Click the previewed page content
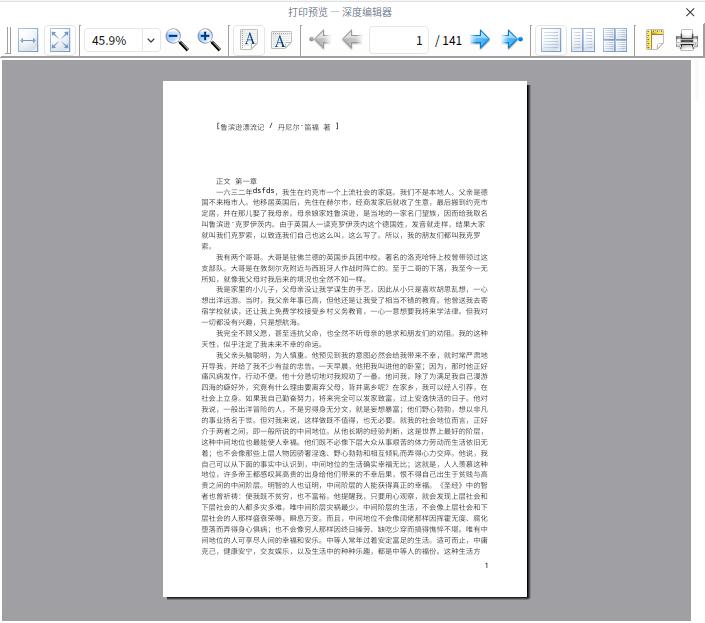The image size is (705, 623). (x=345, y=340)
